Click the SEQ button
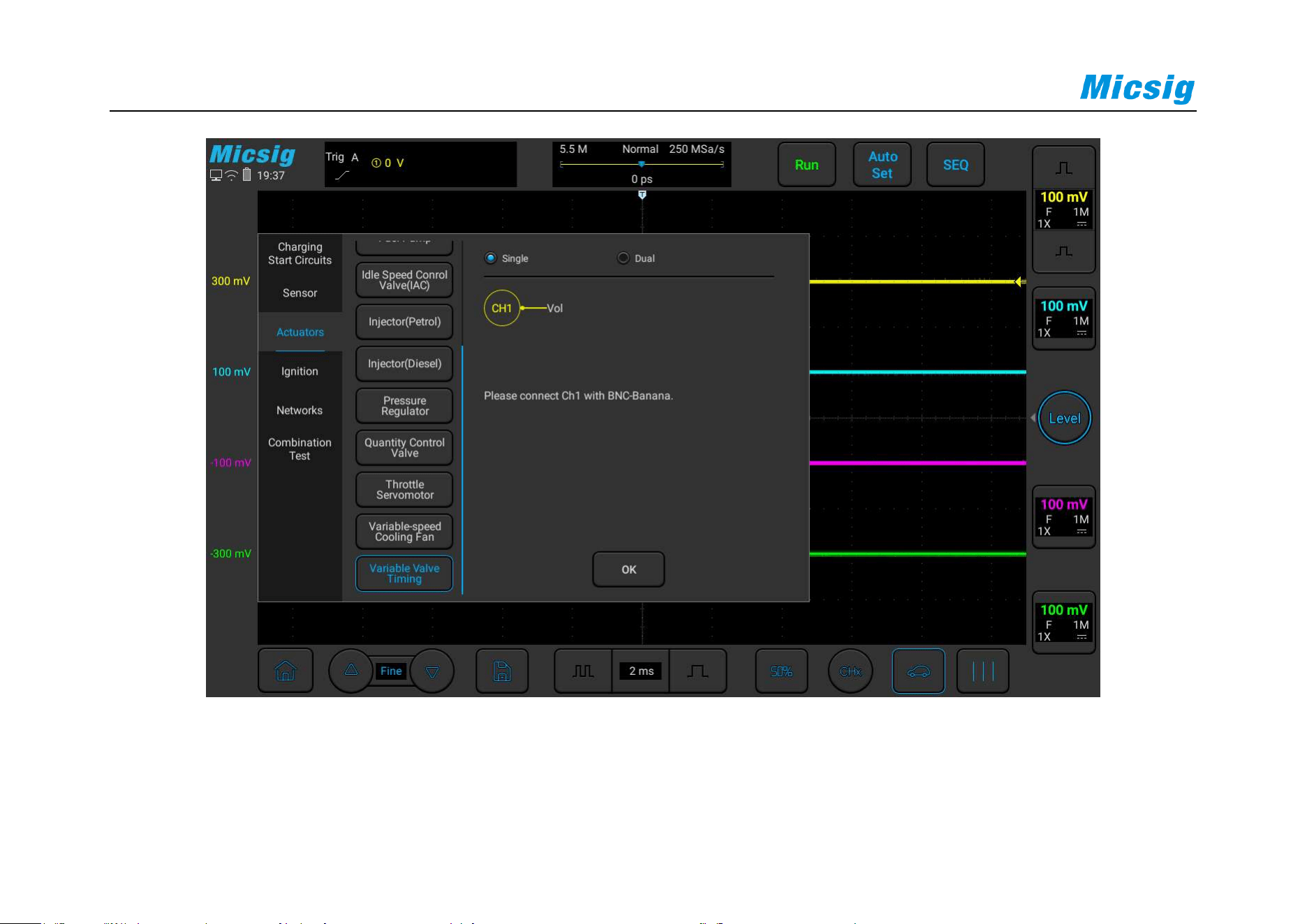Viewport: 1307px width, 924px height. pyautogui.click(x=955, y=165)
